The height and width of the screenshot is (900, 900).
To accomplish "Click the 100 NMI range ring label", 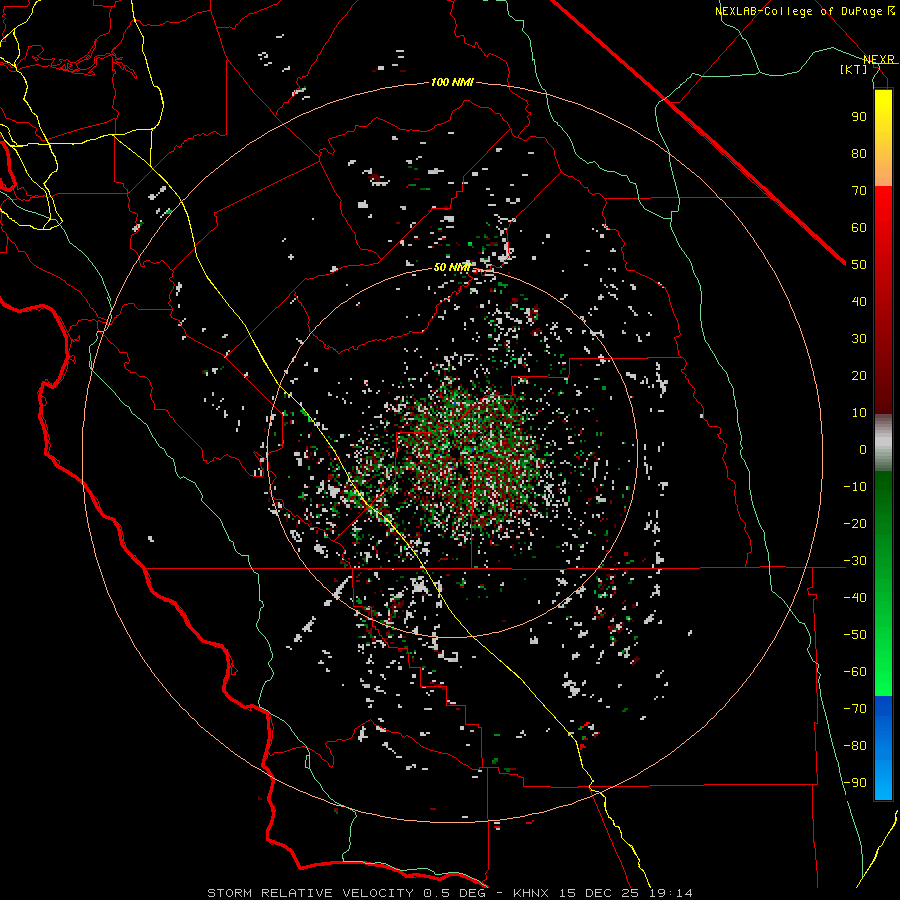I will 452,83.
